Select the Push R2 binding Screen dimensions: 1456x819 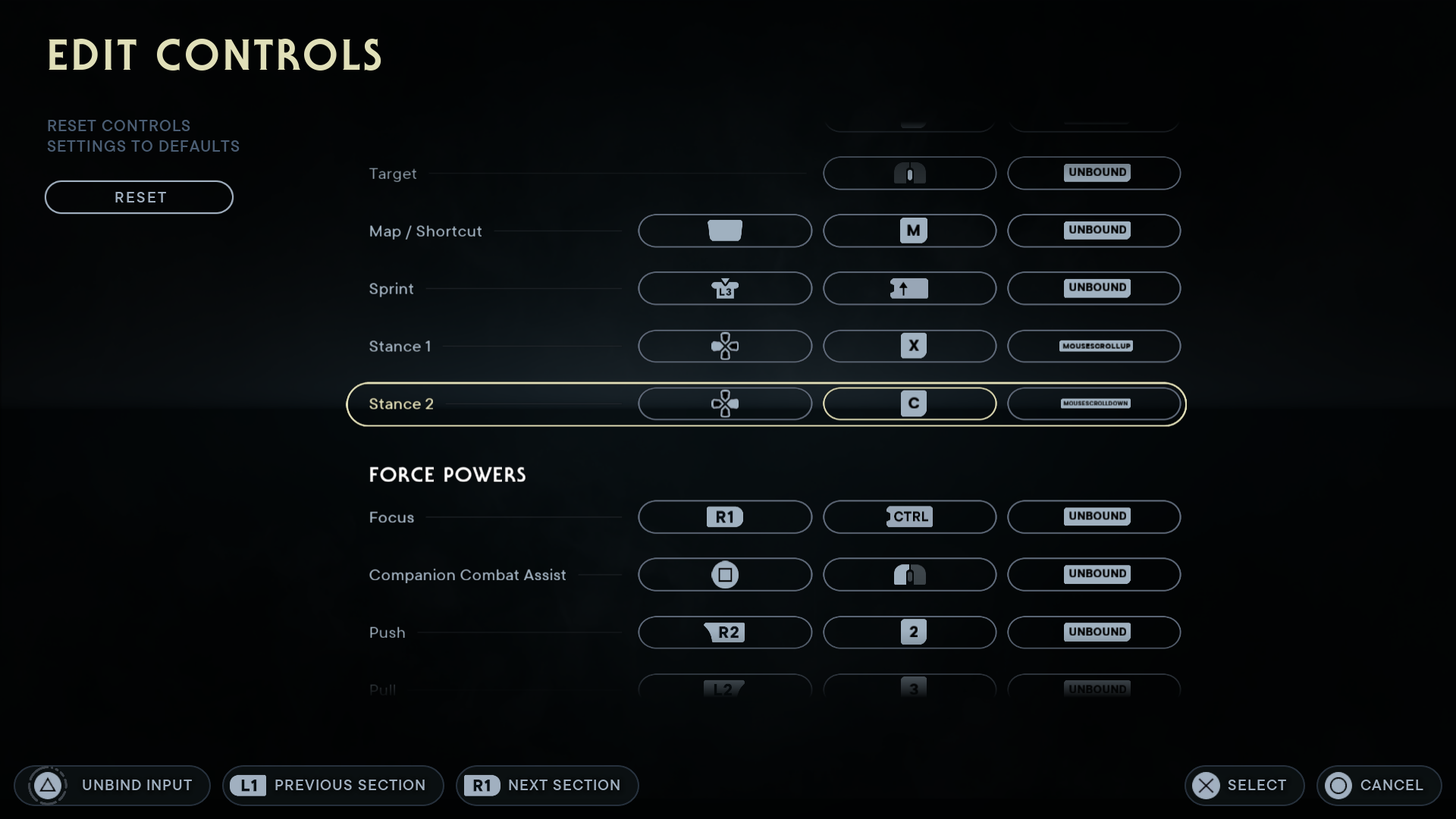725,632
